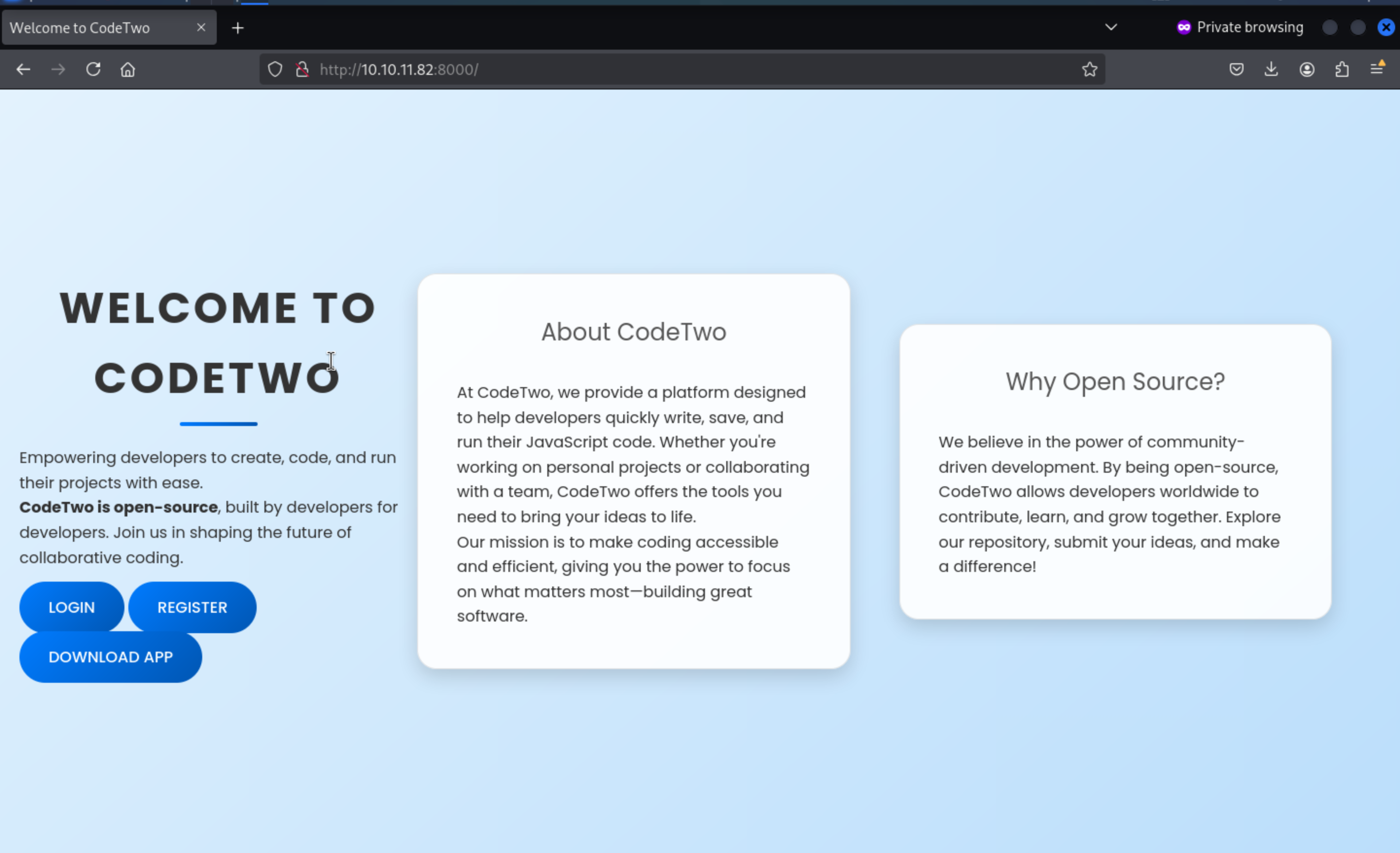Click the LOGIN button
Image resolution: width=1400 pixels, height=853 pixels.
pyautogui.click(x=71, y=607)
